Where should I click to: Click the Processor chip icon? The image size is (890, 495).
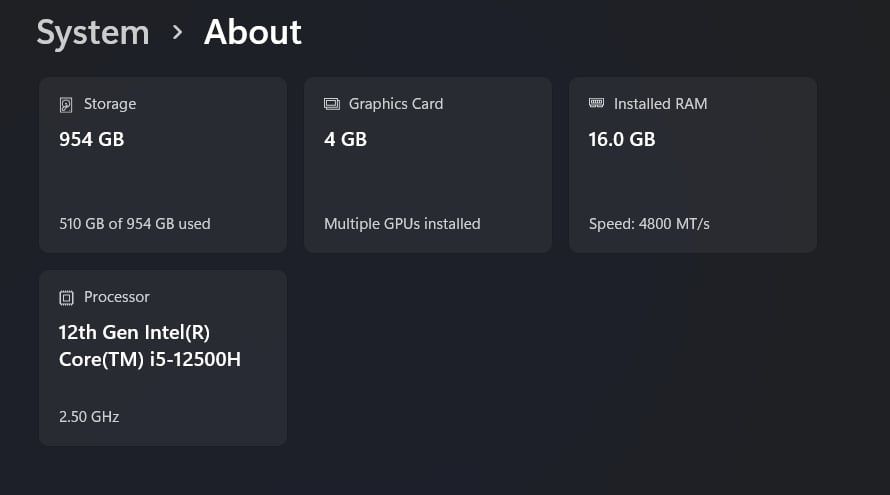[x=66, y=297]
